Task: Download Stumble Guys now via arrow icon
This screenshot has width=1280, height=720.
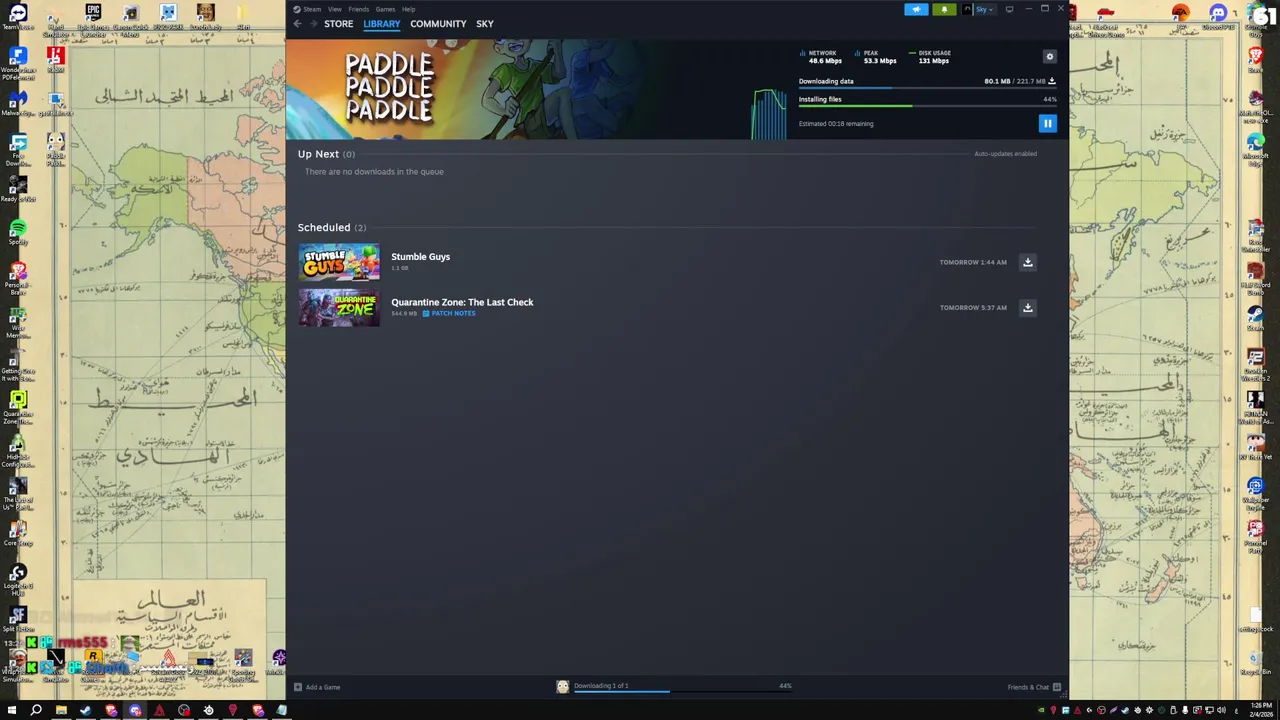Action: coord(1027,262)
